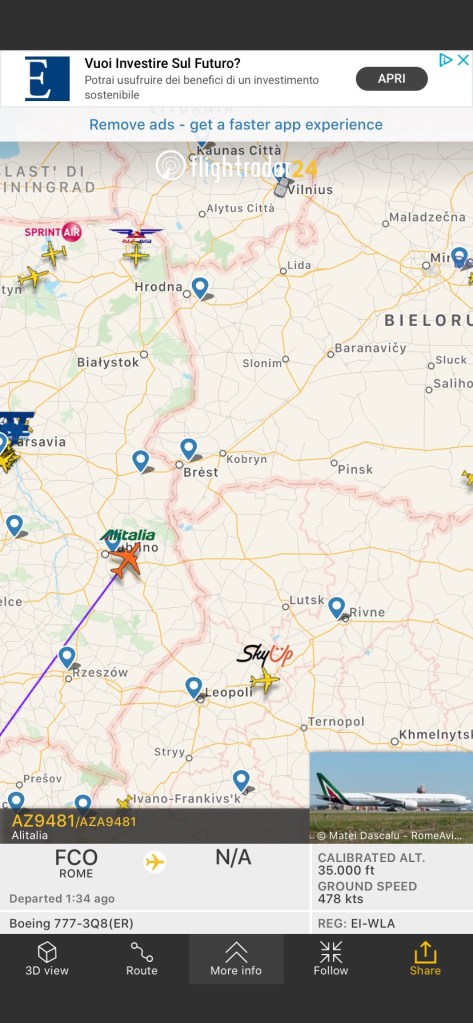Image resolution: width=473 pixels, height=1023 pixels.
Task: Tap the Remove ads link
Action: pyautogui.click(x=236, y=125)
